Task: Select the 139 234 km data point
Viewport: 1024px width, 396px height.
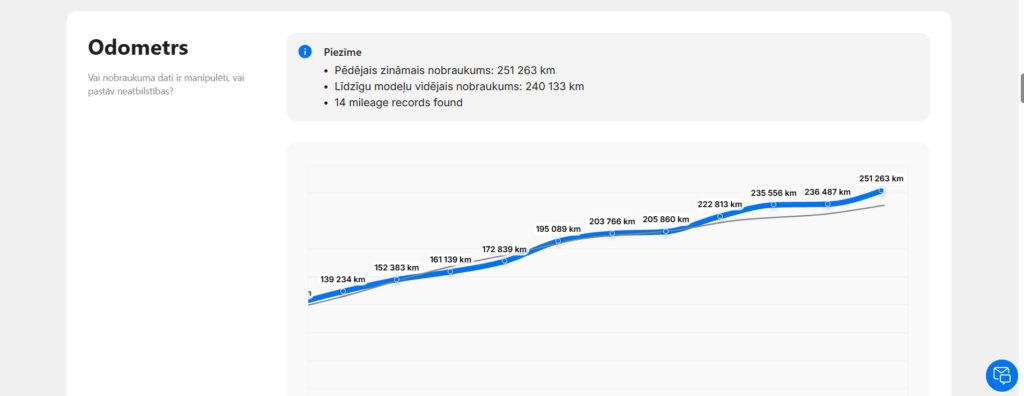Action: 343,291
